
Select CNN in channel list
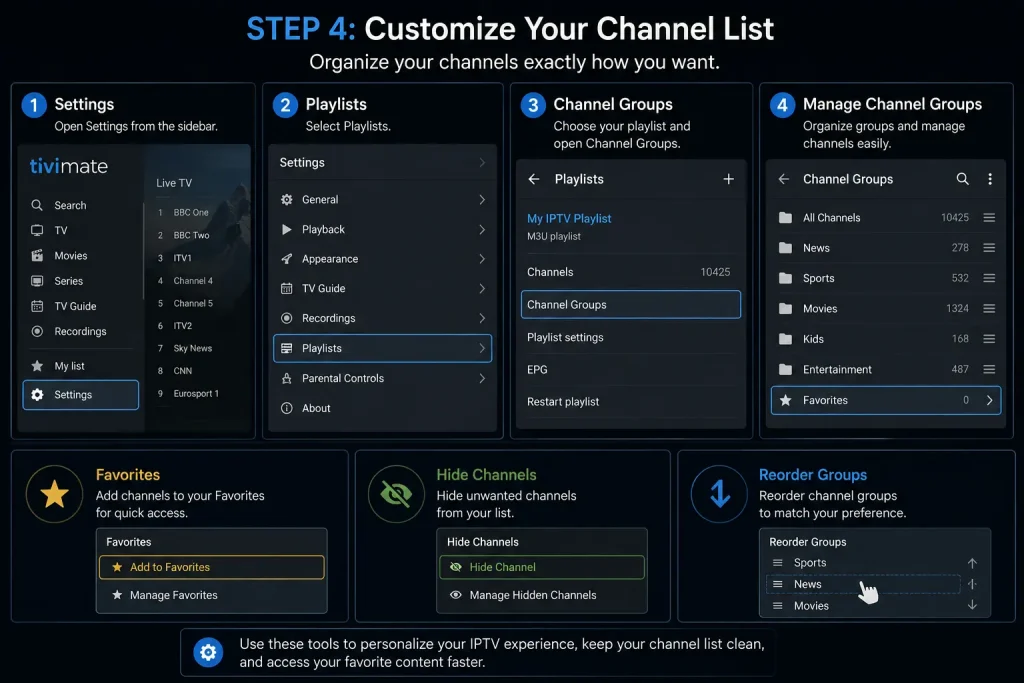tap(176, 370)
